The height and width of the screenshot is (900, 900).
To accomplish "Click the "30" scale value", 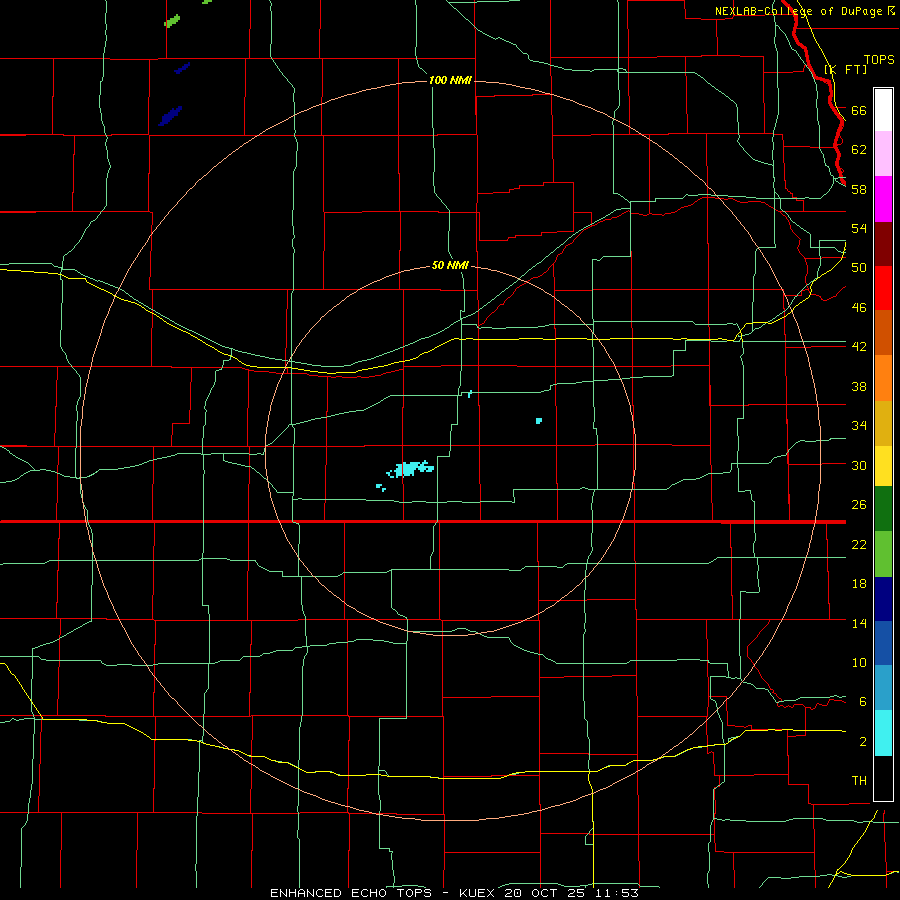I will click(x=859, y=465).
